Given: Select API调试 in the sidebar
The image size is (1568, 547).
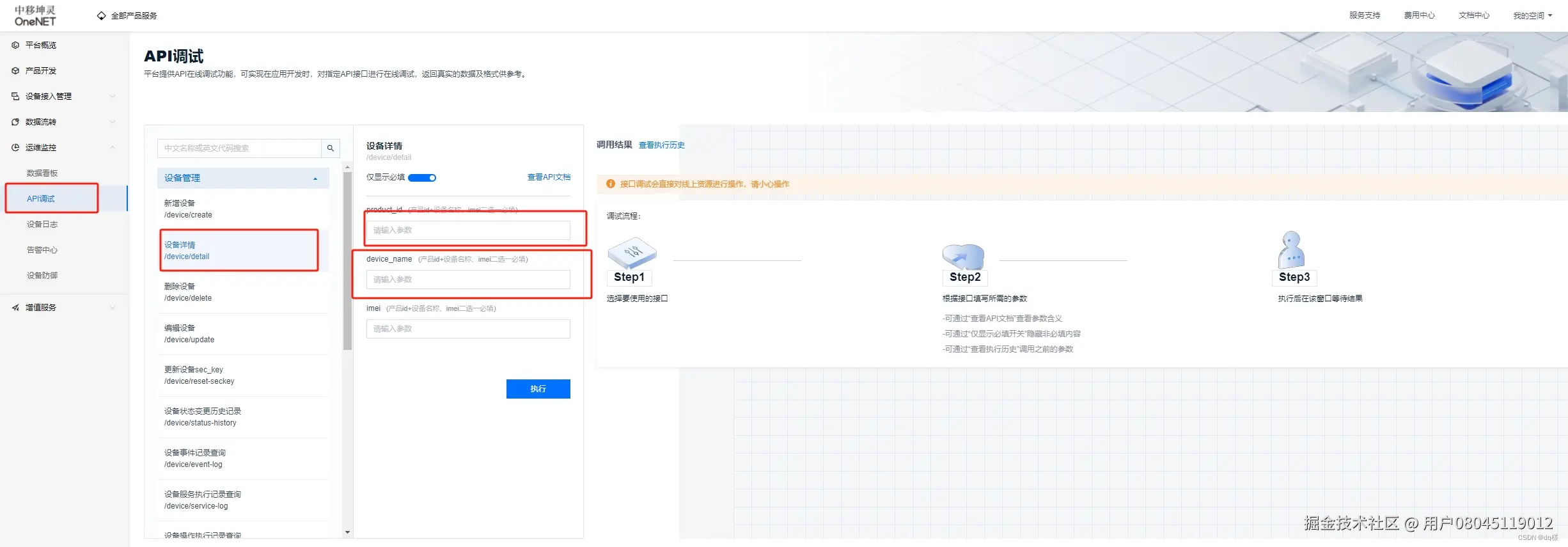Looking at the screenshot, I should [x=41, y=199].
